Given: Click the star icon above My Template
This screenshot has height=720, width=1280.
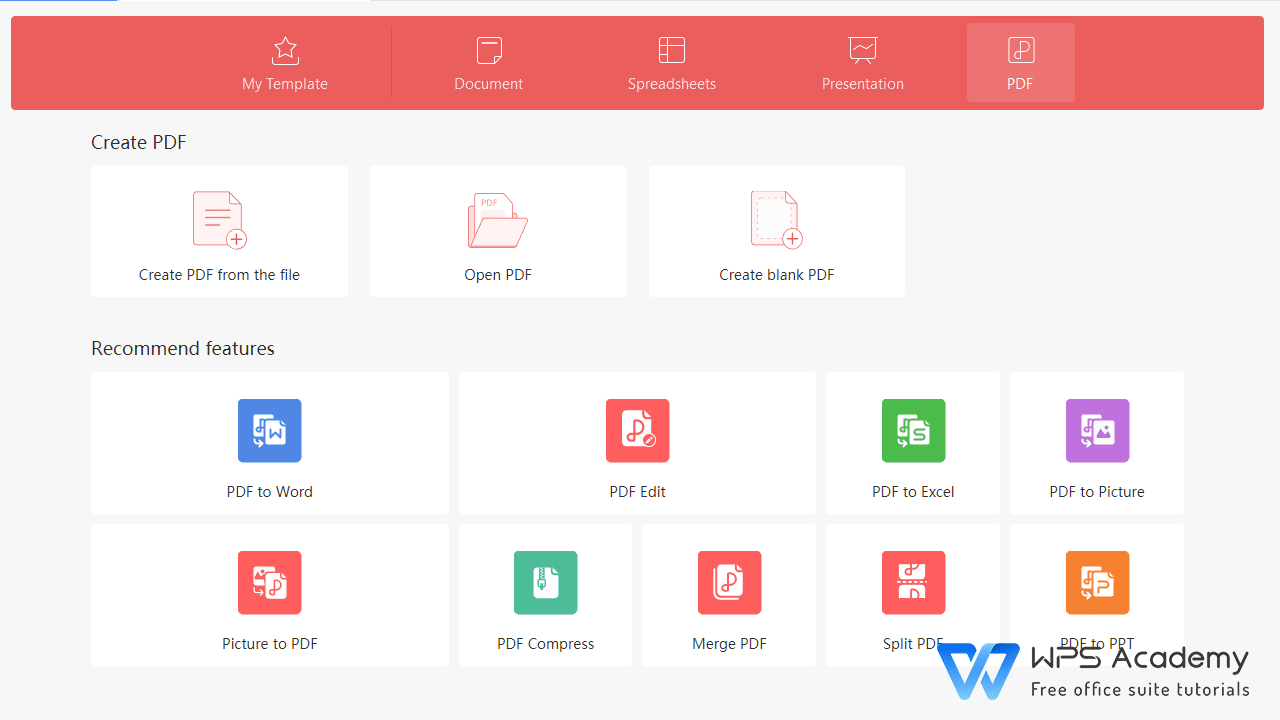Looking at the screenshot, I should pos(285,50).
